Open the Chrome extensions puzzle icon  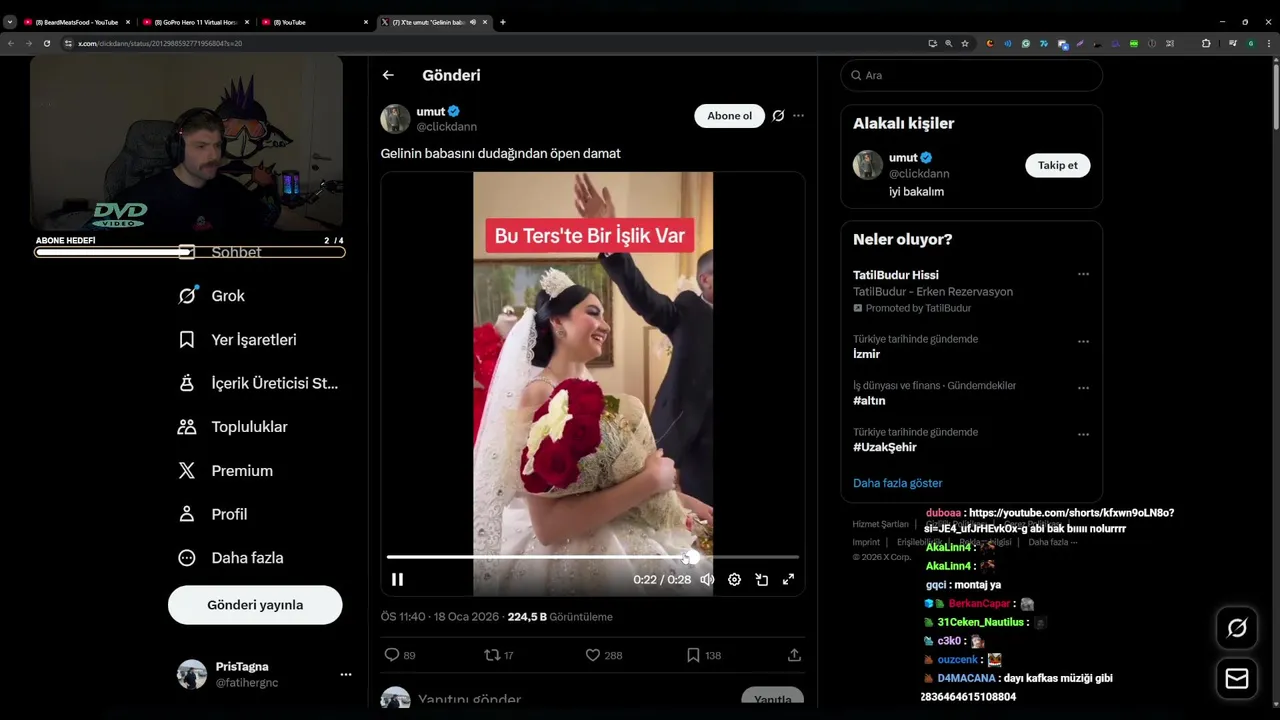tap(1205, 43)
